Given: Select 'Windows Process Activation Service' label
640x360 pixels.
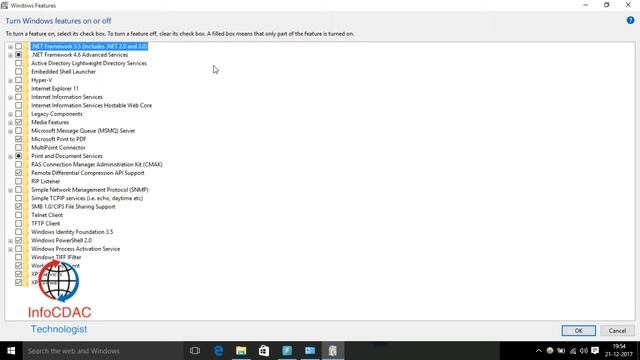Looking at the screenshot, I should click(x=76, y=249).
